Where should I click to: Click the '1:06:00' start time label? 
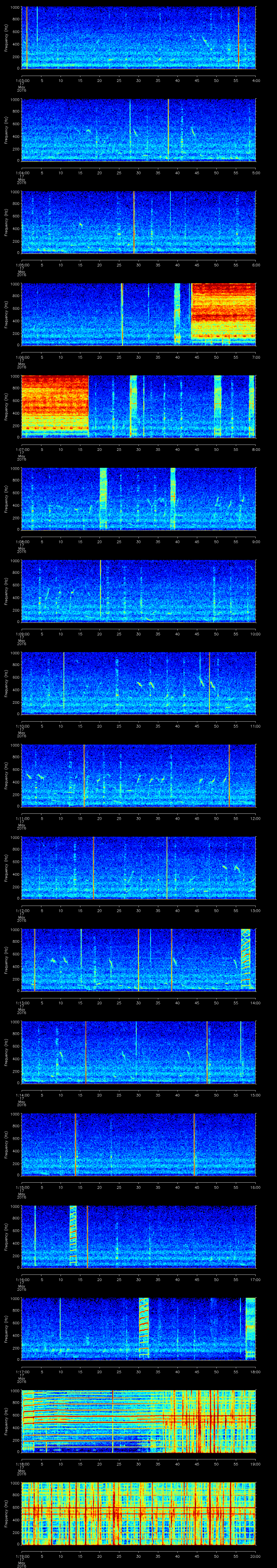pyautogui.click(x=22, y=357)
